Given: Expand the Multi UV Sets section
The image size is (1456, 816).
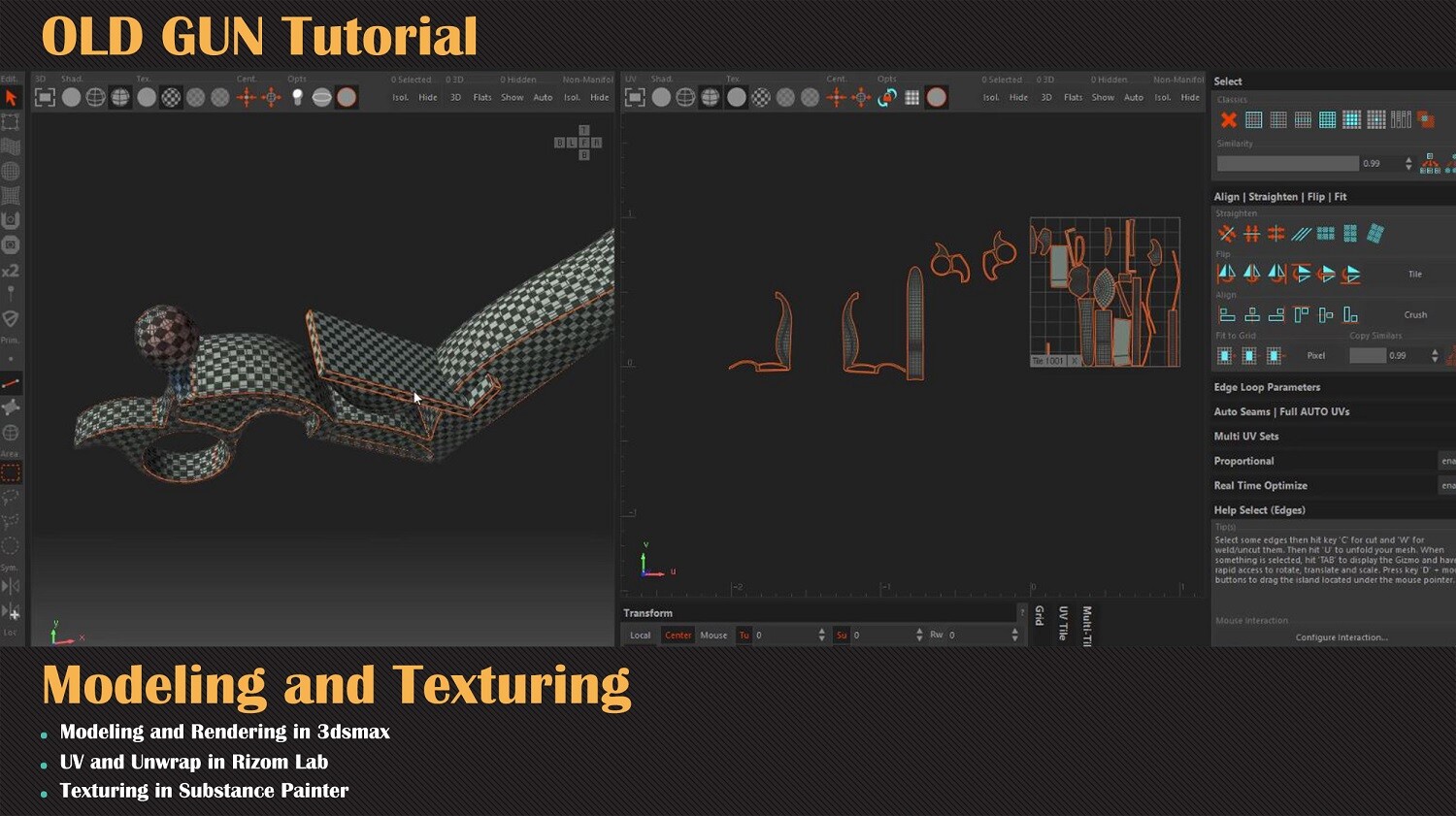Looking at the screenshot, I should tap(1245, 436).
